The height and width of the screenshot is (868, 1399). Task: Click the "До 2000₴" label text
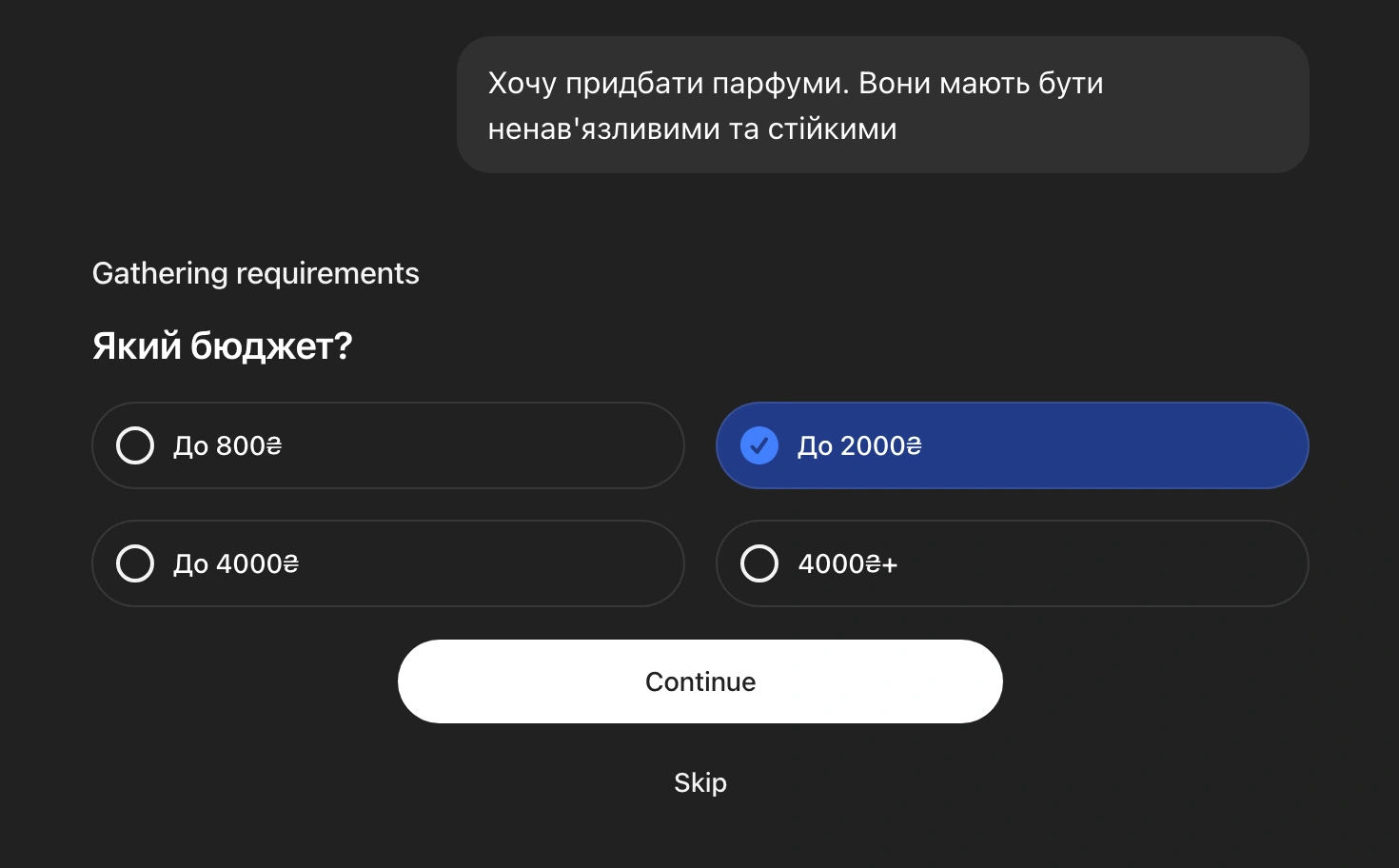coord(858,444)
